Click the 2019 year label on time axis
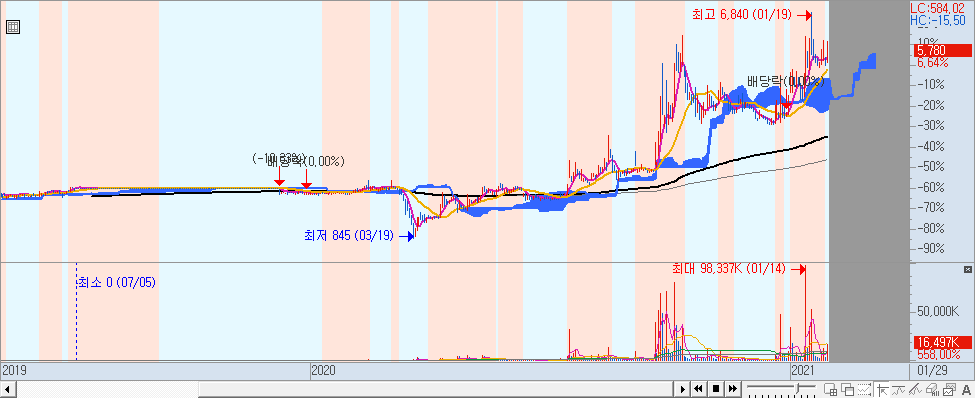 pyautogui.click(x=14, y=371)
